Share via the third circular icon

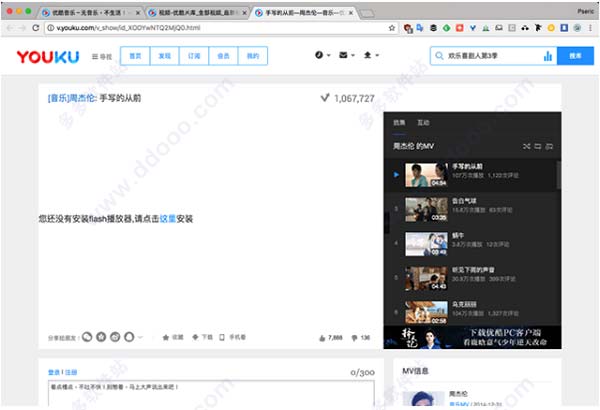(x=115, y=337)
